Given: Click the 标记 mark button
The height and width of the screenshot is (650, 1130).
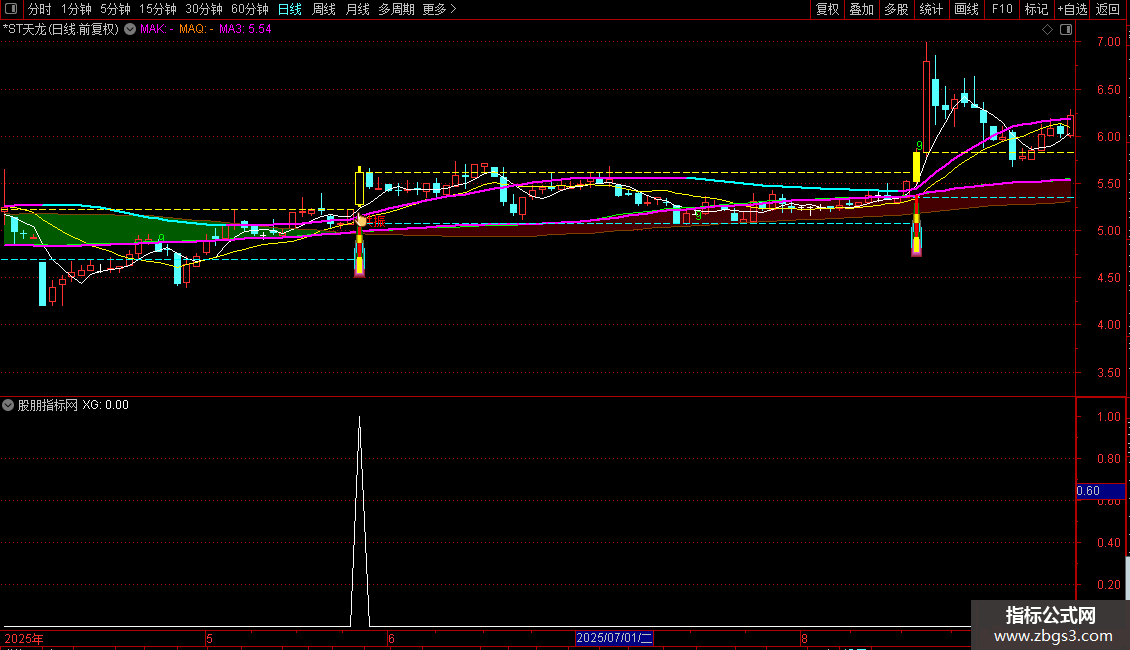Looking at the screenshot, I should [x=1036, y=9].
